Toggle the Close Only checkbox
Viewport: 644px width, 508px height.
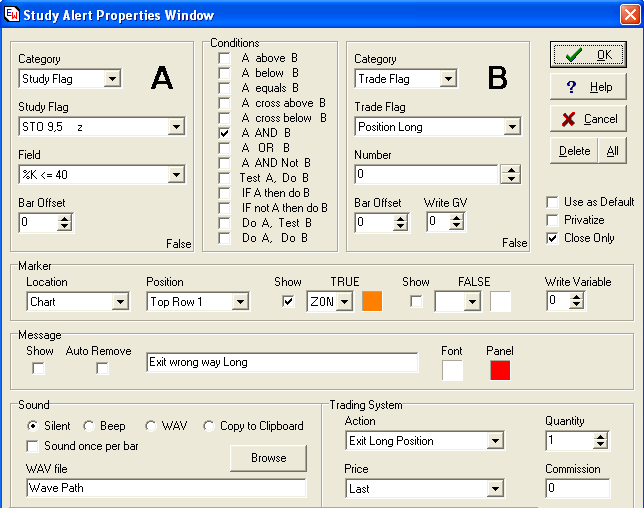(x=552, y=238)
